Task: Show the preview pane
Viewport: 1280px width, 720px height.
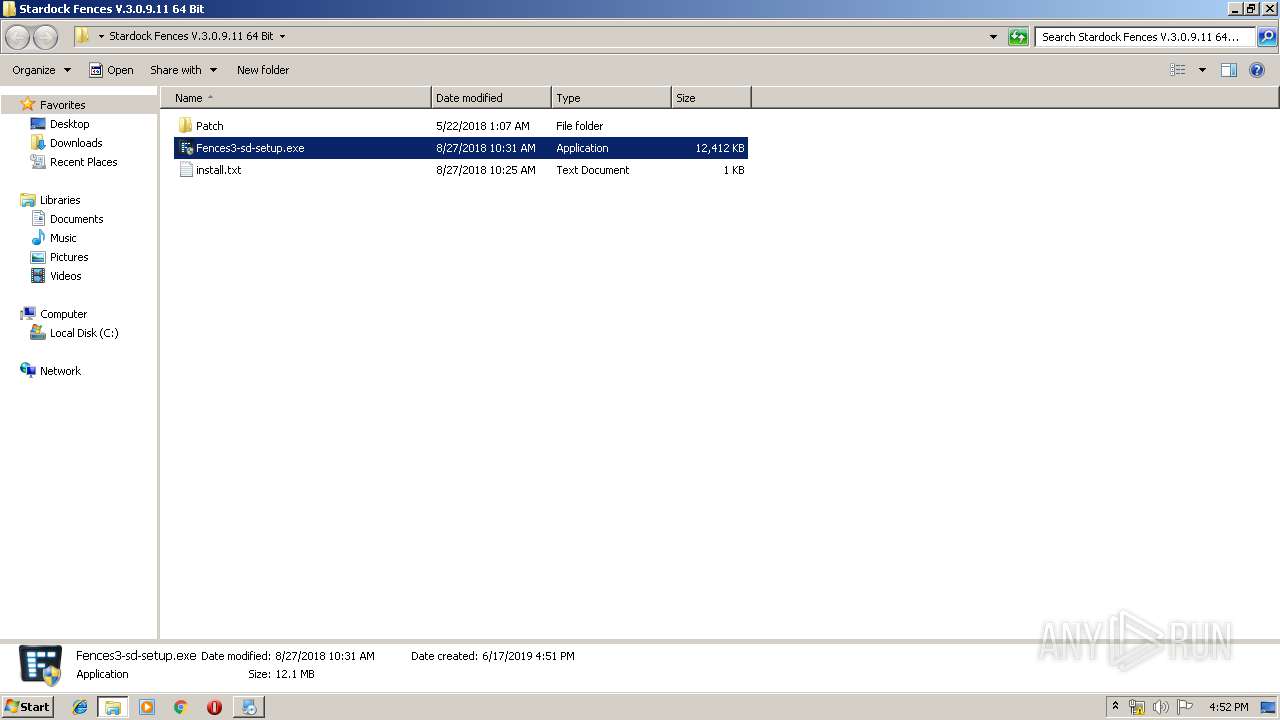Action: tap(1229, 70)
